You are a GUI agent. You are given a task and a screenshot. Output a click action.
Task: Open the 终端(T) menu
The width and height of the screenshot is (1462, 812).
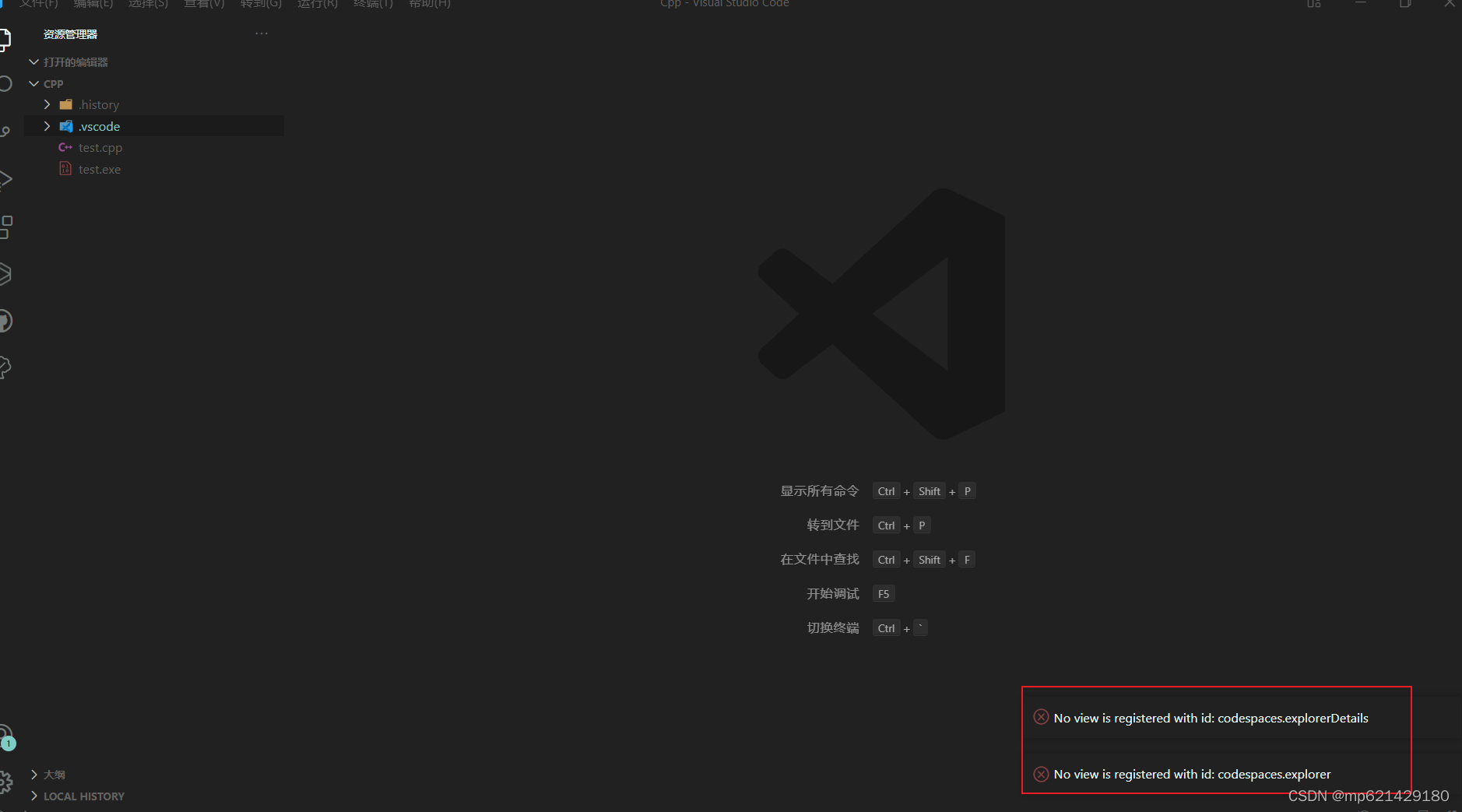tap(373, 3)
